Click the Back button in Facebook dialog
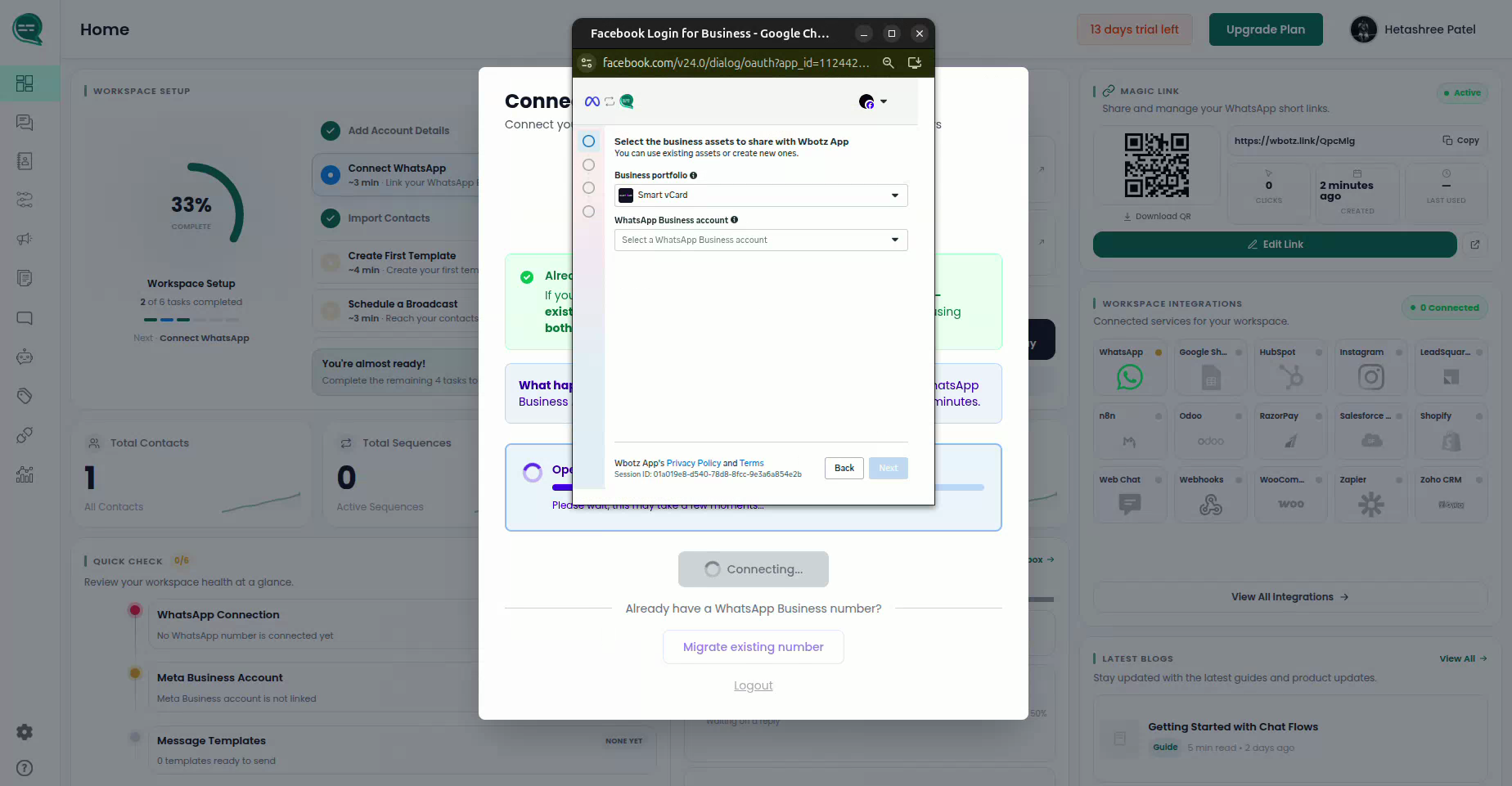 [x=844, y=469]
